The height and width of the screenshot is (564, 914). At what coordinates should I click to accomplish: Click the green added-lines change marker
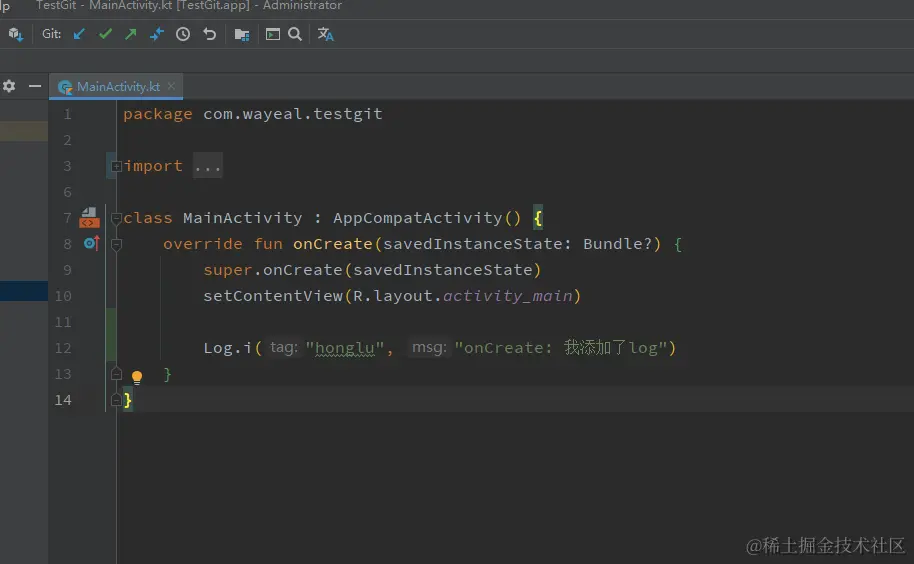pos(110,335)
